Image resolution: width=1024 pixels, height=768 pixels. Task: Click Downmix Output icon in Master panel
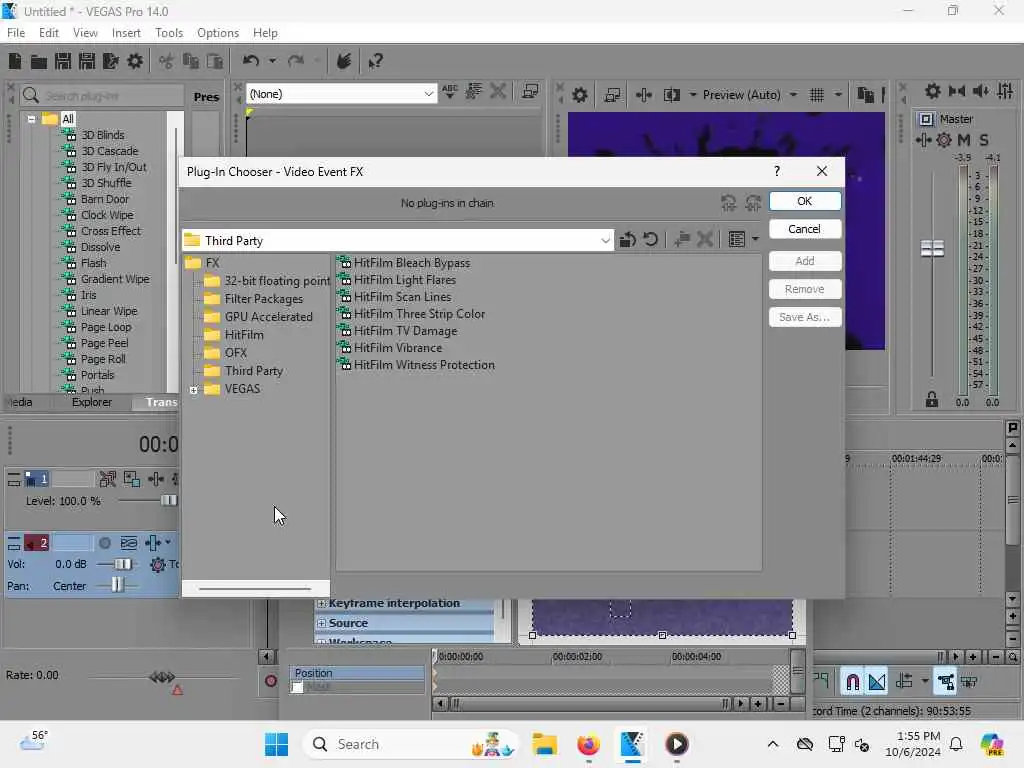click(x=957, y=91)
